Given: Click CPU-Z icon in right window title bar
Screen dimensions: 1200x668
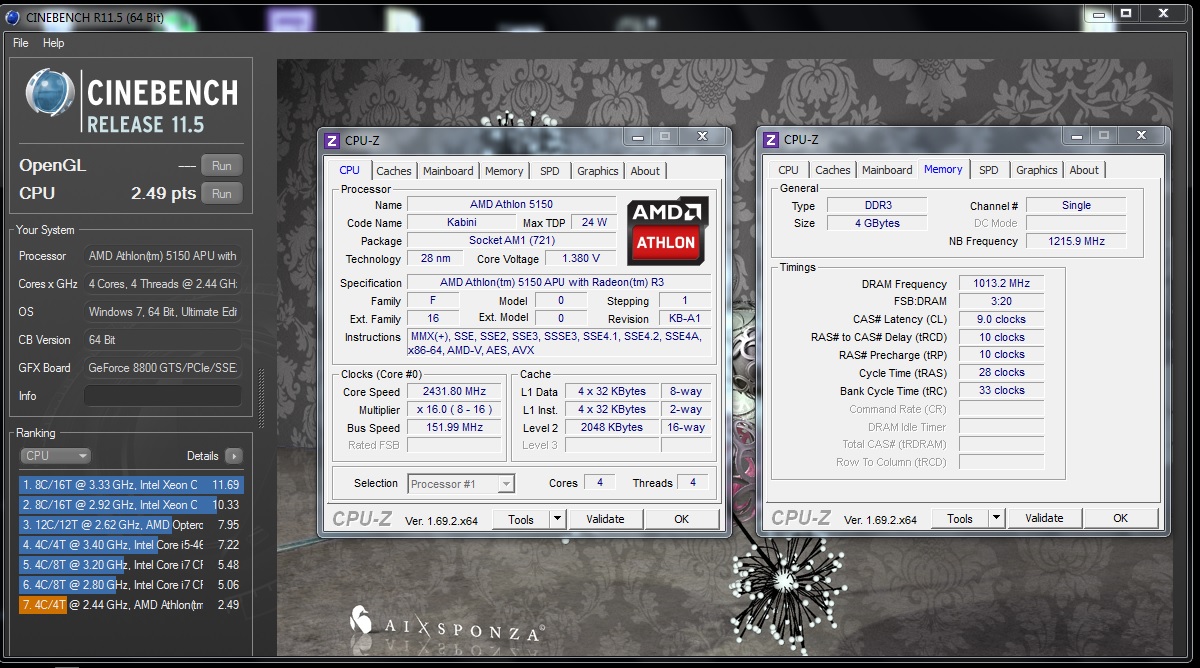Looking at the screenshot, I should (771, 140).
